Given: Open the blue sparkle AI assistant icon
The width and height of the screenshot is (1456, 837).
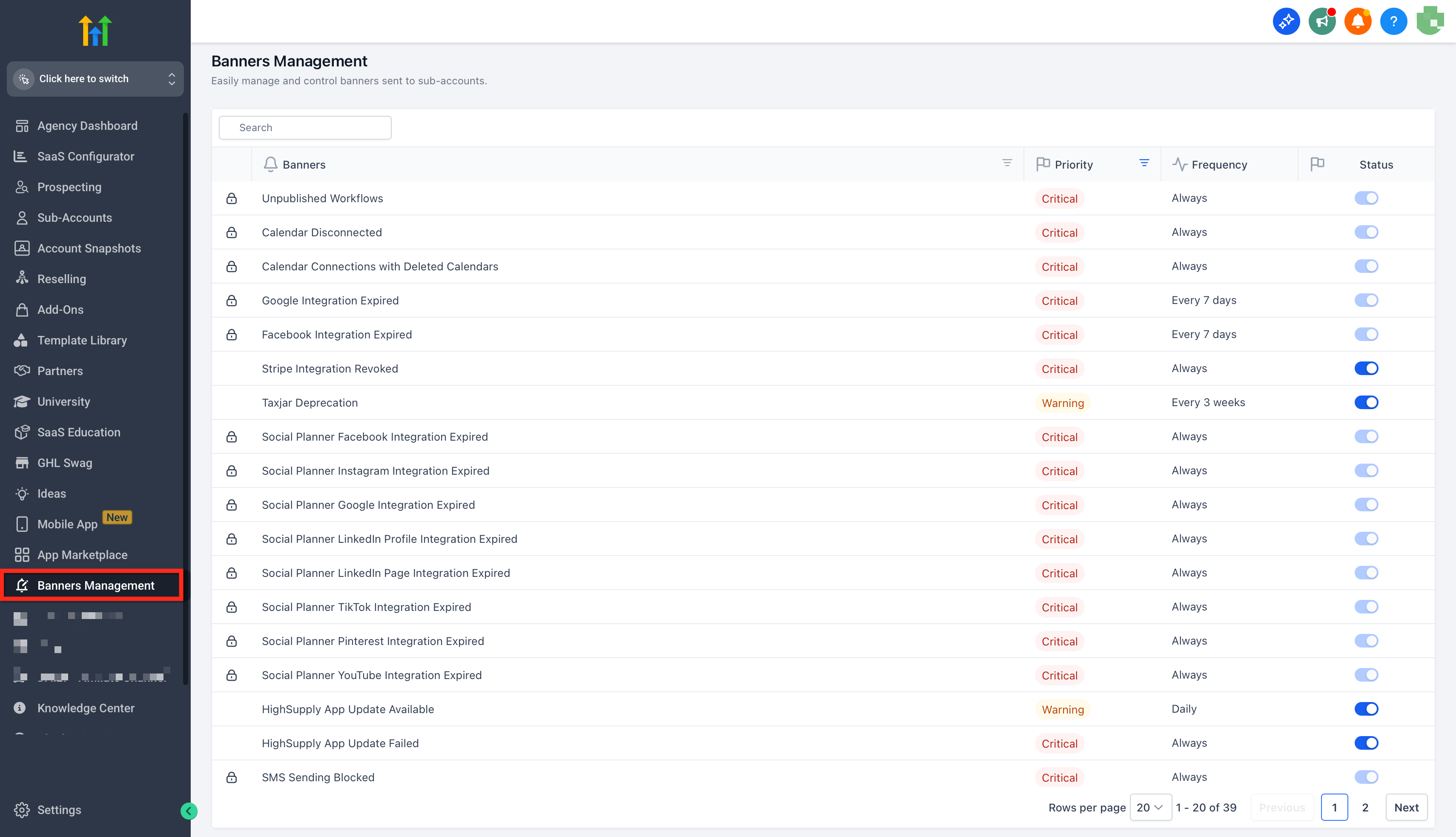Looking at the screenshot, I should [x=1287, y=22].
